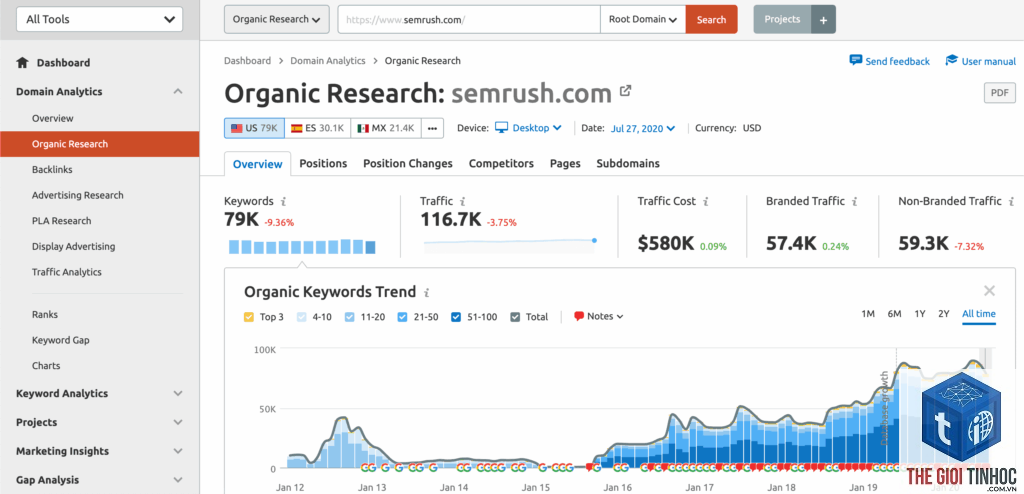
Task: Click info icon beside Organic Keywords Trend
Action: [426, 293]
